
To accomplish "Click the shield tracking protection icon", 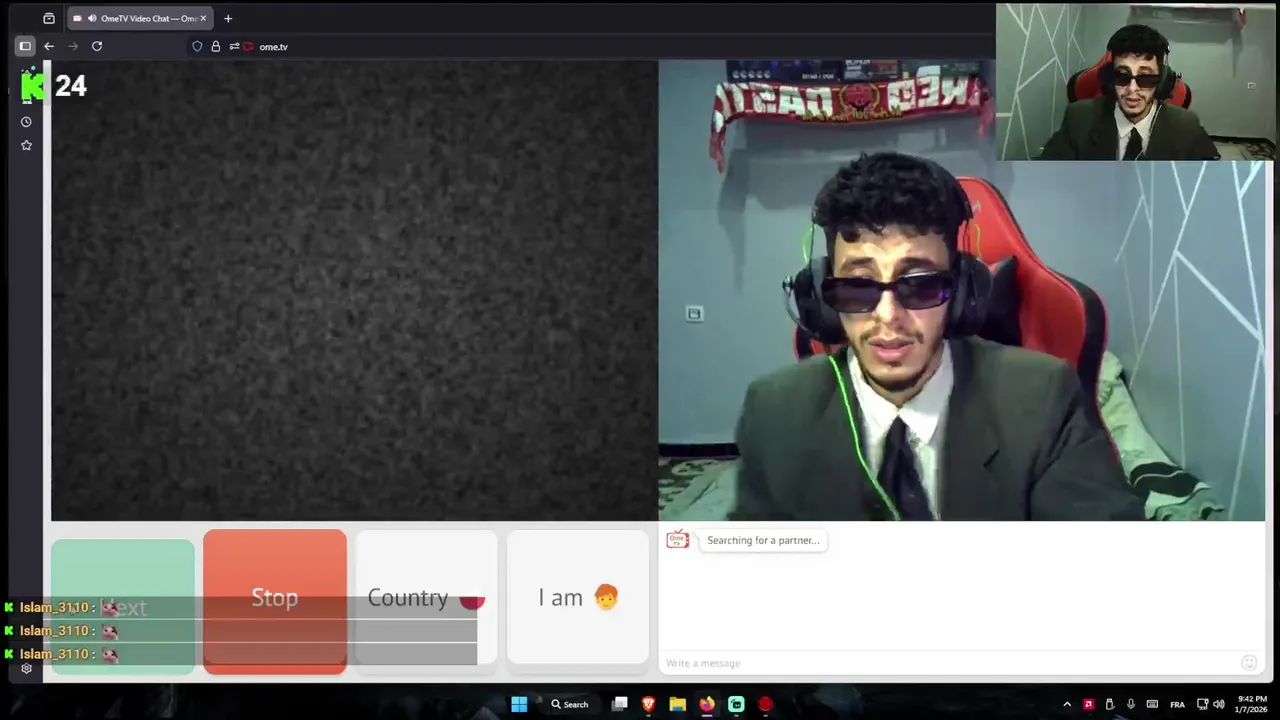I will pos(197,46).
